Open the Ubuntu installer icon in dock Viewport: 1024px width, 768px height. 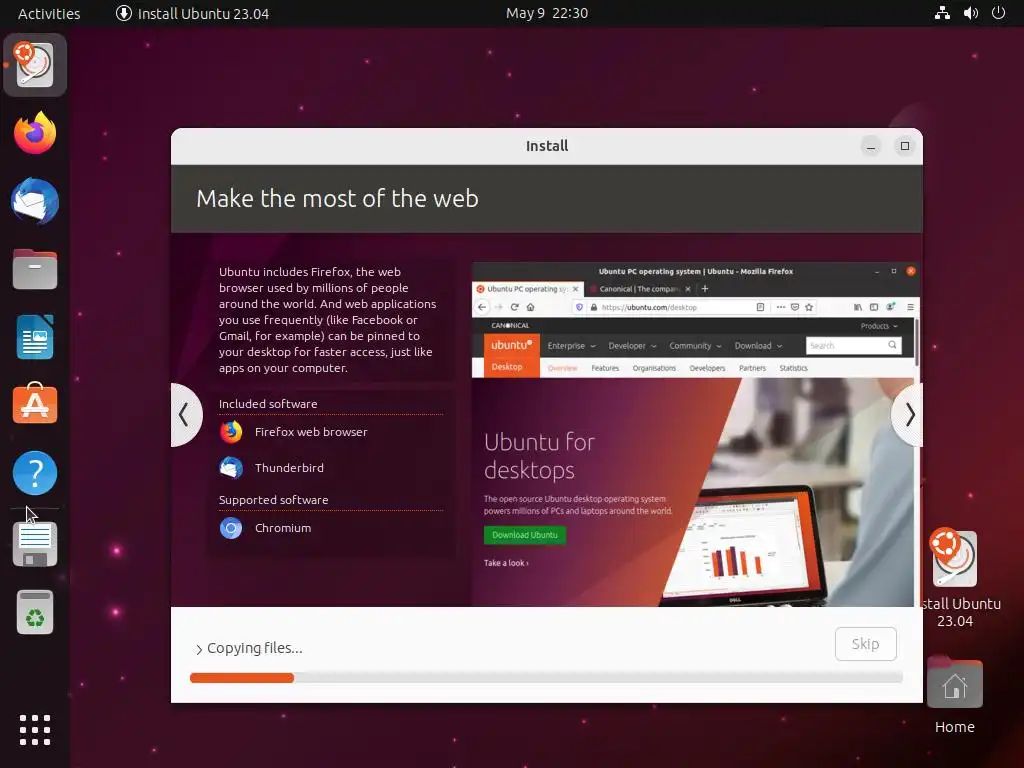(x=35, y=65)
